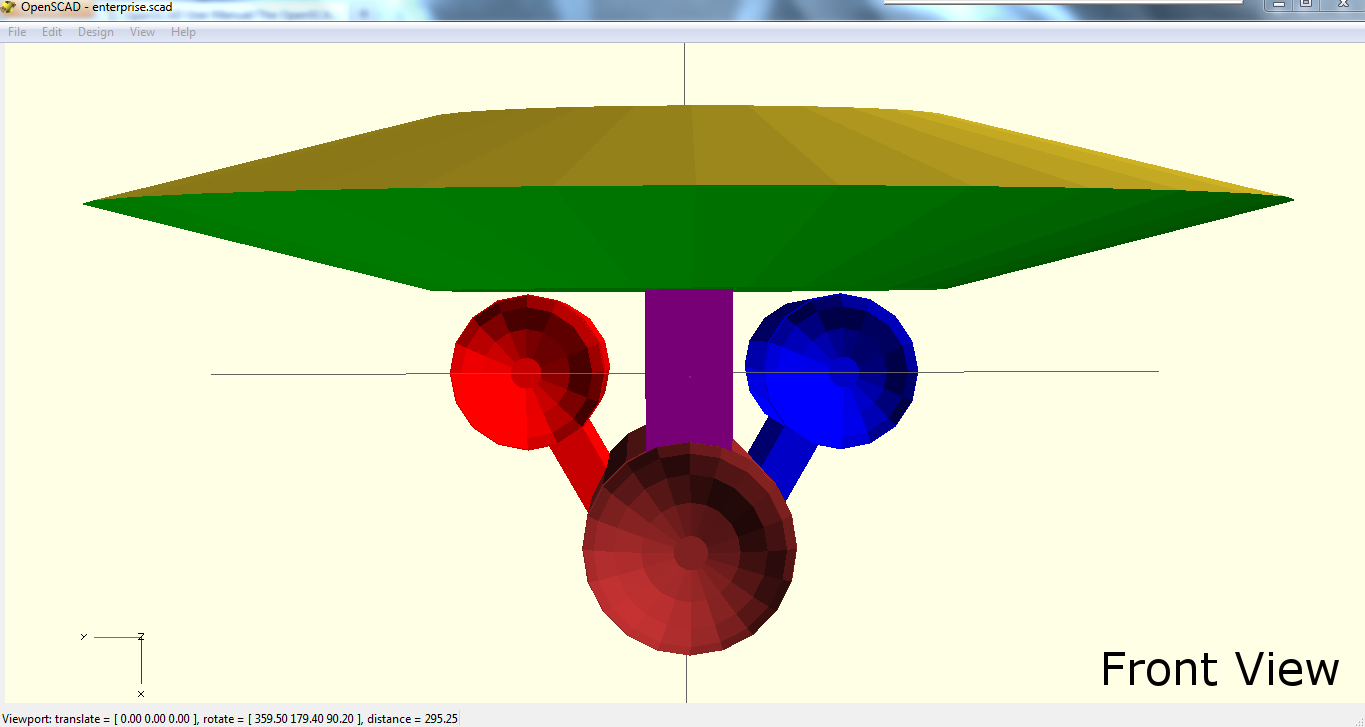The height and width of the screenshot is (727, 1365).
Task: Click the 'OpenSCAD - enterprise.scad' title text
Action: 96,7
